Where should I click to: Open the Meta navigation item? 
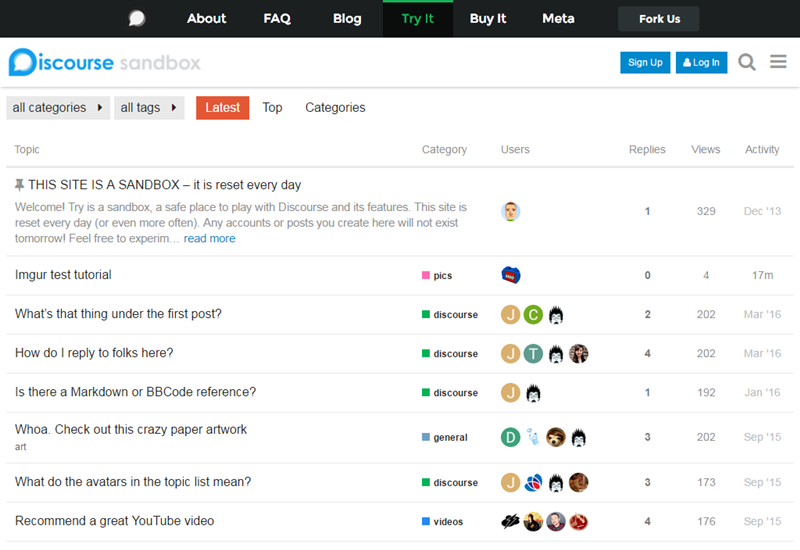pos(558,18)
